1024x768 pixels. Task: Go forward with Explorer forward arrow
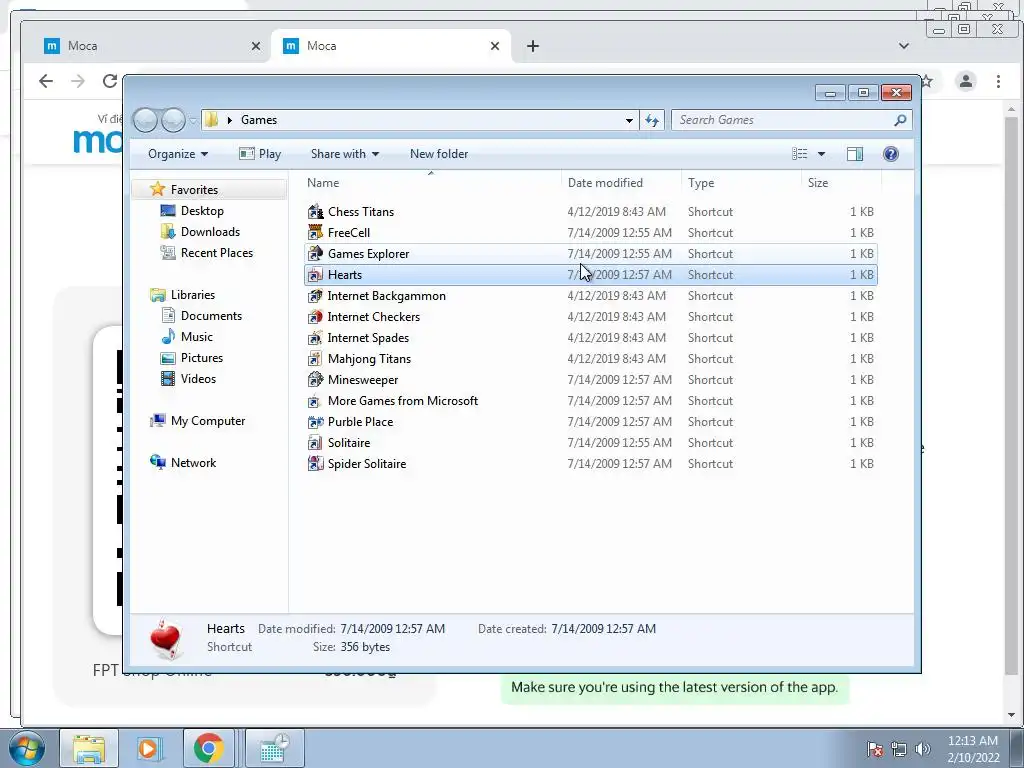(x=173, y=120)
